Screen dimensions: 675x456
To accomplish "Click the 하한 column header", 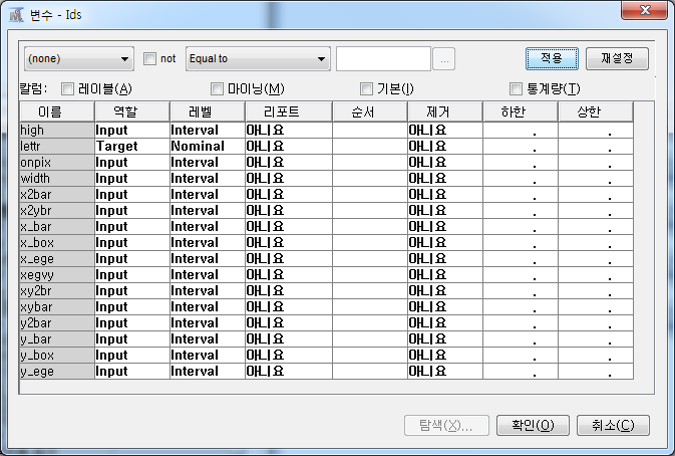I will coord(520,112).
